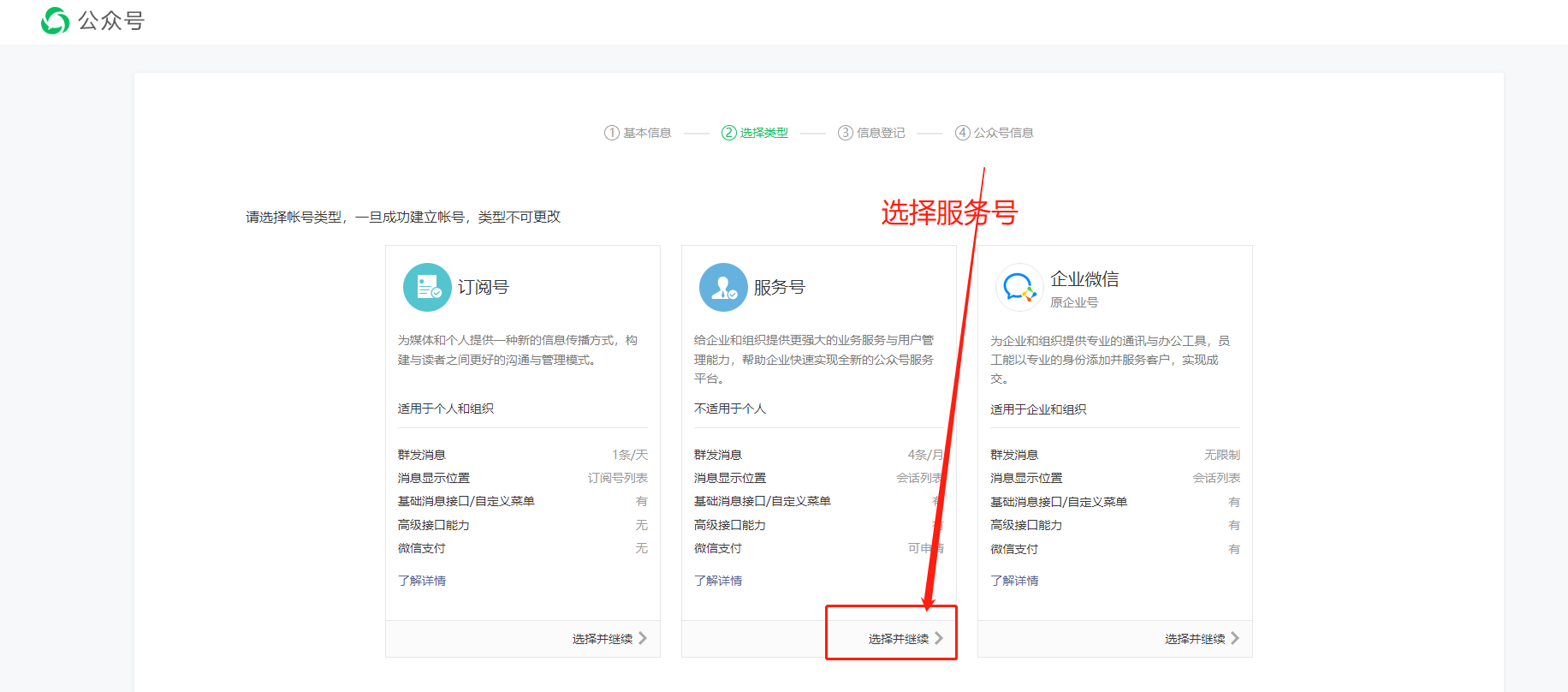Click 高级接口能力 row in 企业微信 card
The height and width of the screenshot is (692, 1568).
[x=1115, y=525]
